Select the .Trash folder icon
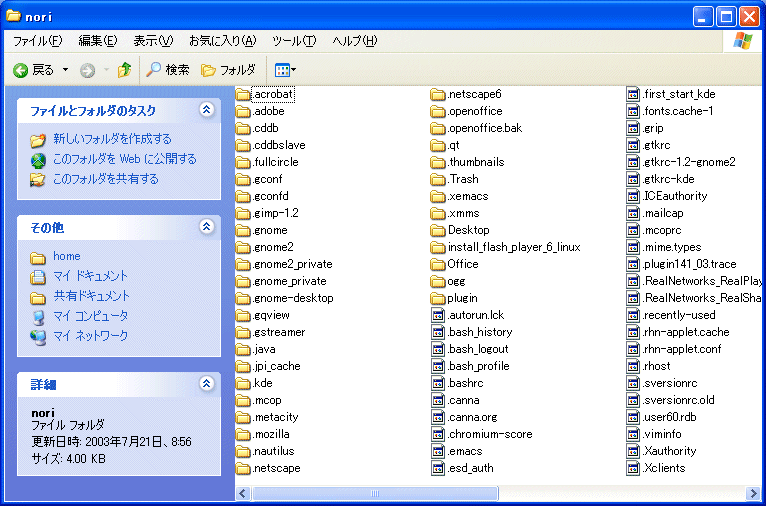This screenshot has height=506, width=766. pos(438,179)
